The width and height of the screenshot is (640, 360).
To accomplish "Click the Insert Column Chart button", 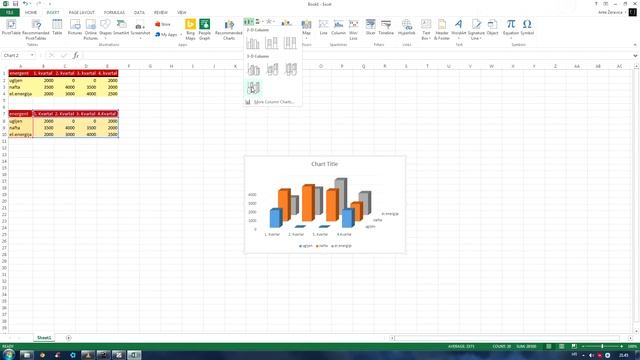I will tap(249, 22).
